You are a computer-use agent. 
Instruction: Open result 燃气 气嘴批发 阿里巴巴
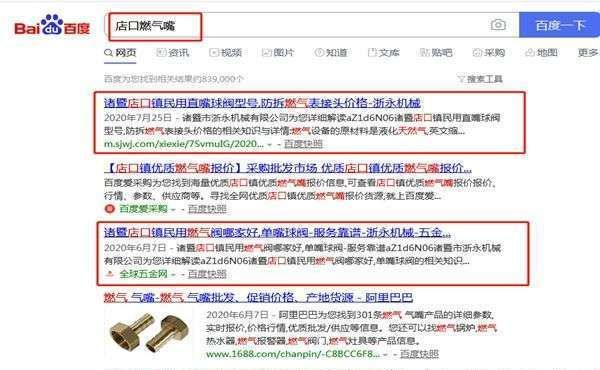point(259,298)
